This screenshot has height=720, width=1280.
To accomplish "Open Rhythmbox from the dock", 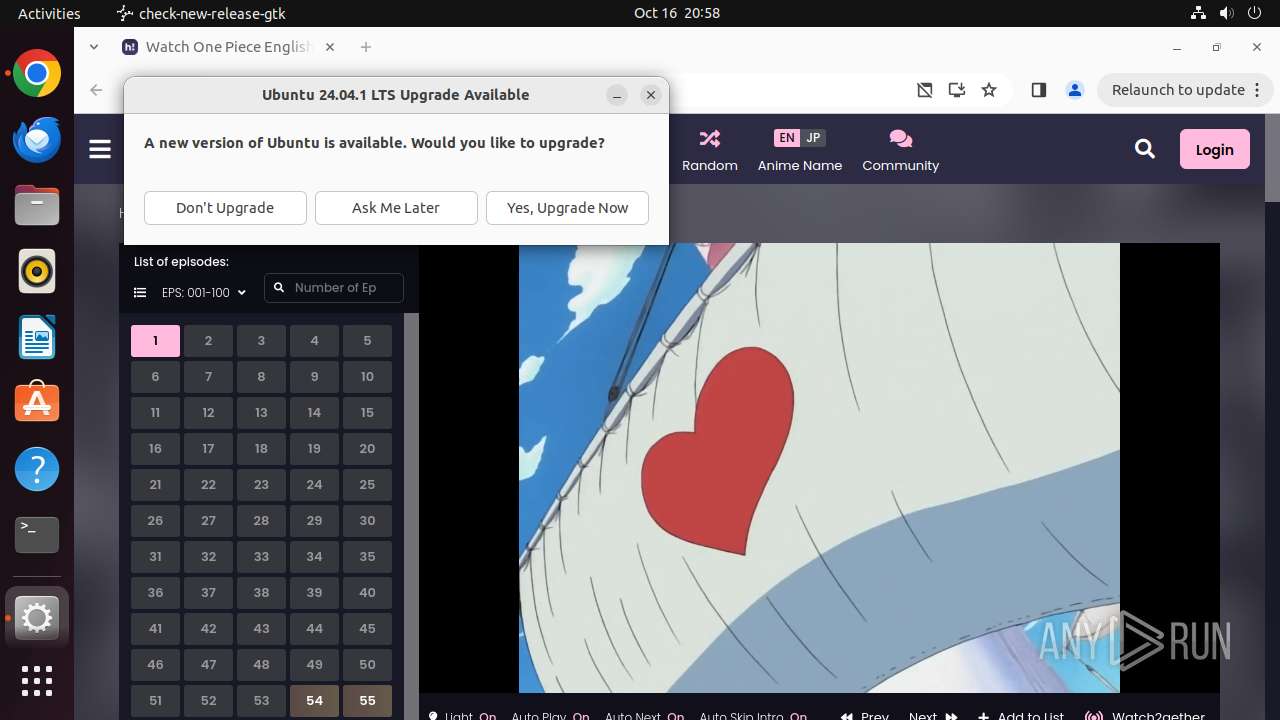I will click(x=37, y=271).
